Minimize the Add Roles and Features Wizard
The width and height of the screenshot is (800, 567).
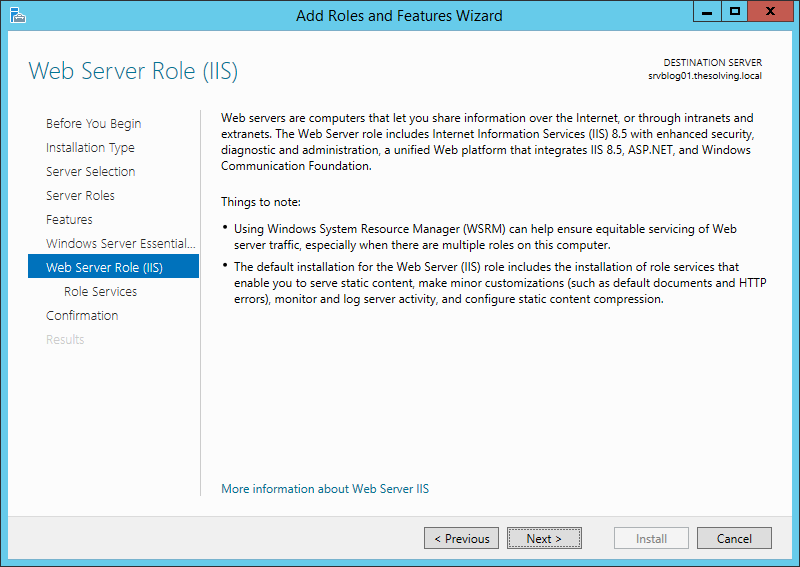[707, 12]
